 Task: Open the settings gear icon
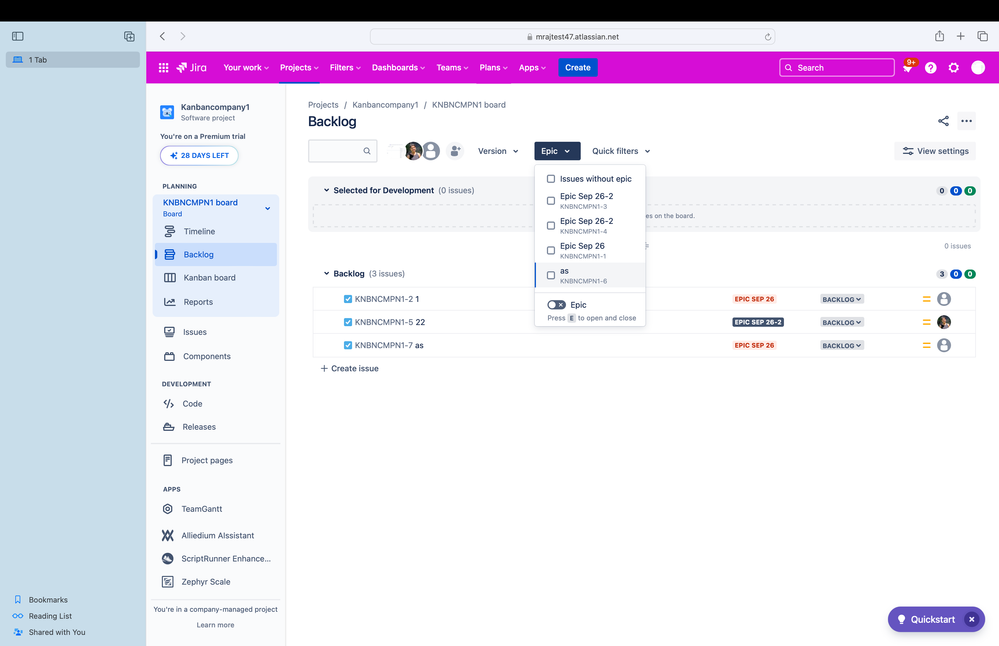tap(954, 68)
